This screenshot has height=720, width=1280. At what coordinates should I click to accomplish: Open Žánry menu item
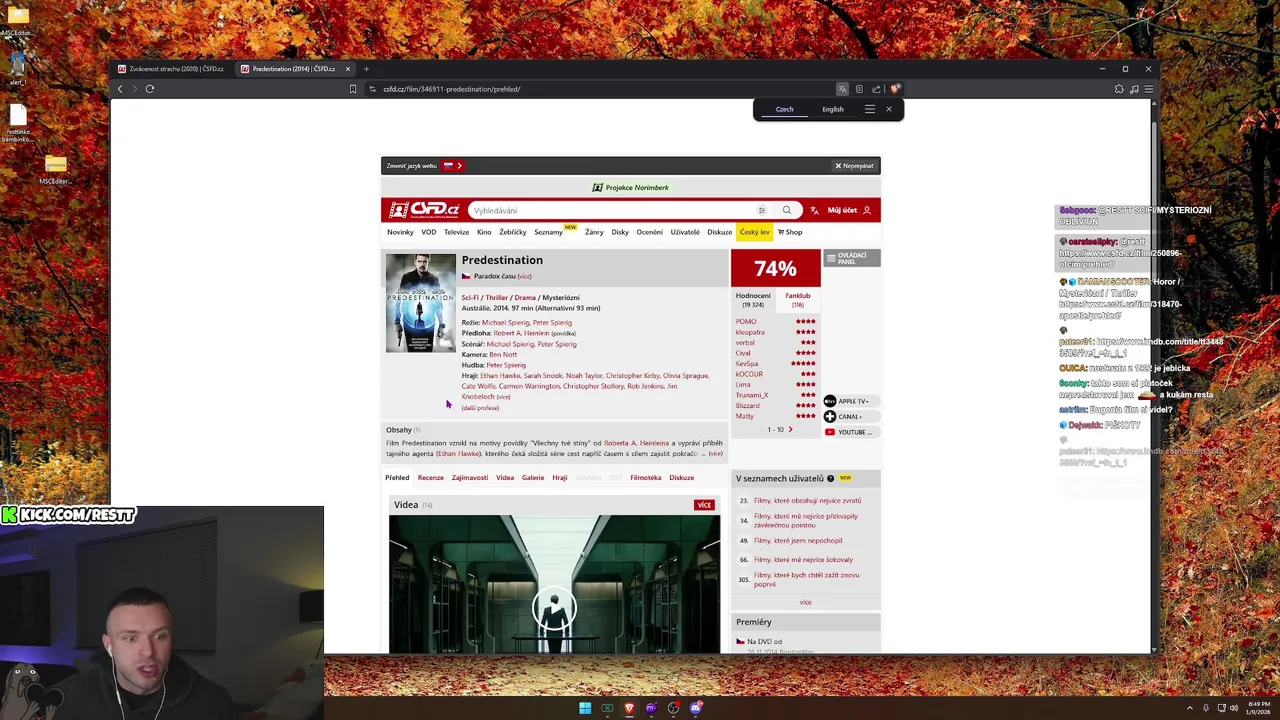click(x=594, y=232)
